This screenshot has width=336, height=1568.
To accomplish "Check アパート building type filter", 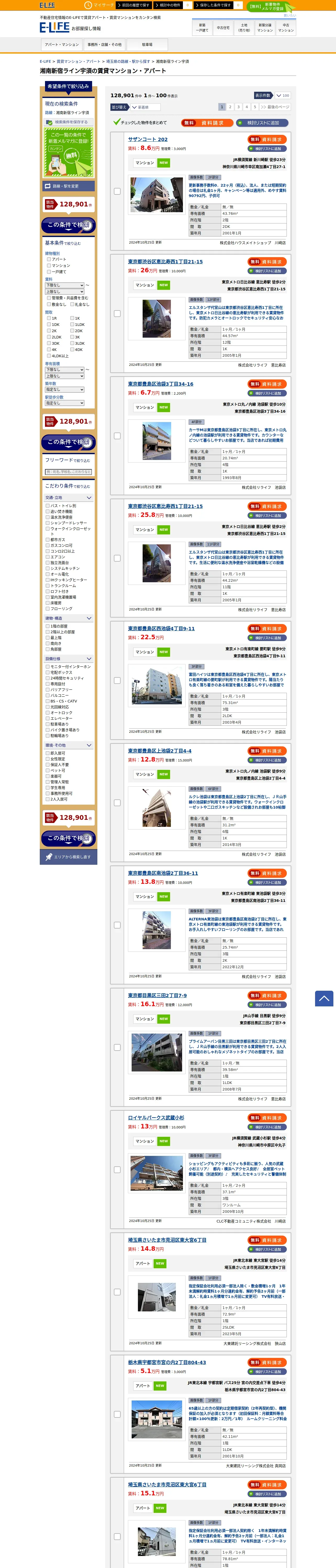I will (x=49, y=259).
